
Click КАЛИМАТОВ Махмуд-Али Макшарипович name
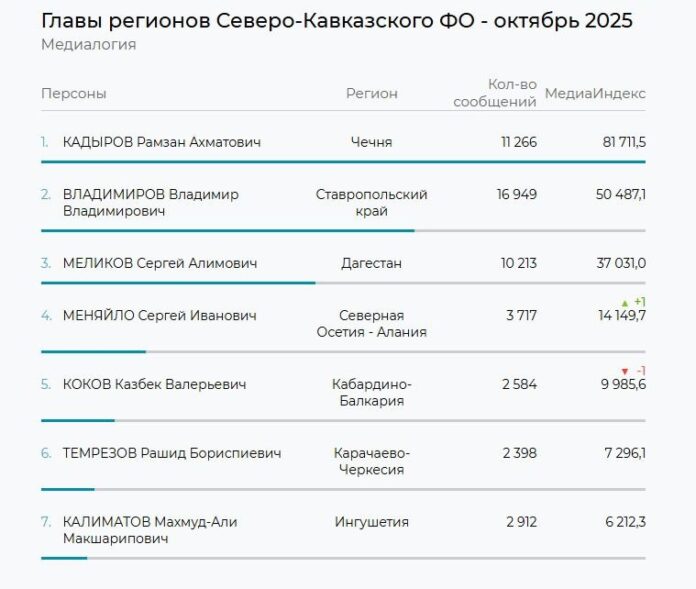point(150,530)
